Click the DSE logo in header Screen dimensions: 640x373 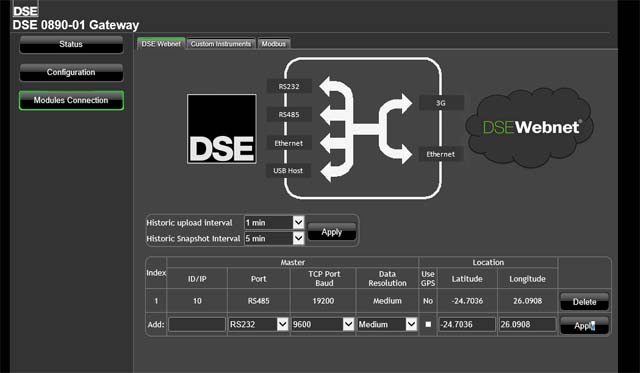coord(26,9)
